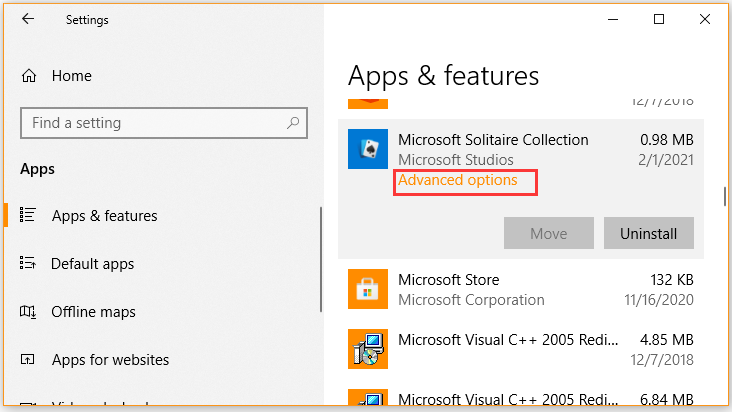Click the Offline maps map icon
732x412 pixels.
pyautogui.click(x=28, y=311)
